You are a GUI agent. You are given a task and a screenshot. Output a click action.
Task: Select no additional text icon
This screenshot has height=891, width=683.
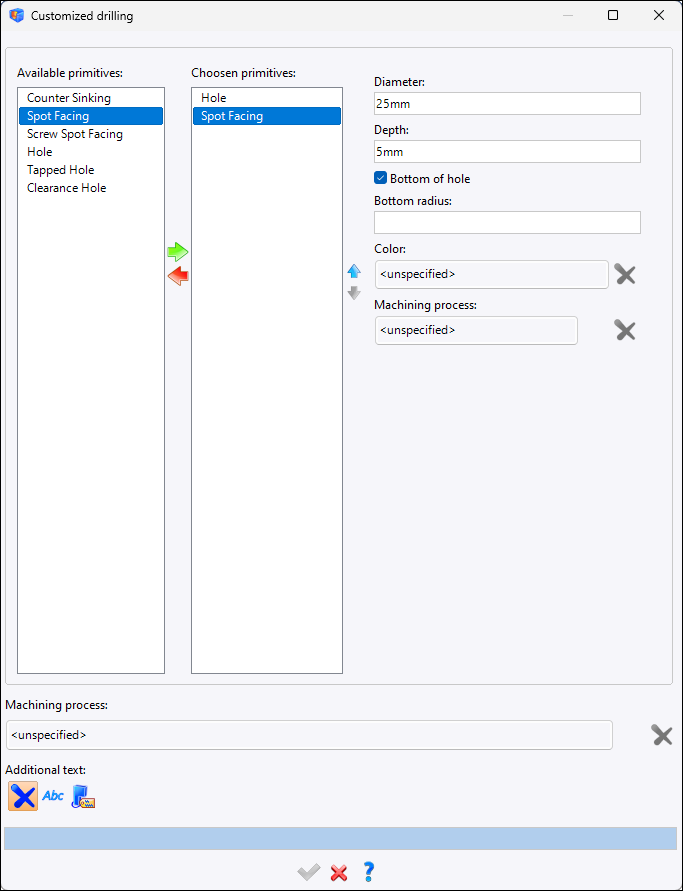pos(23,796)
